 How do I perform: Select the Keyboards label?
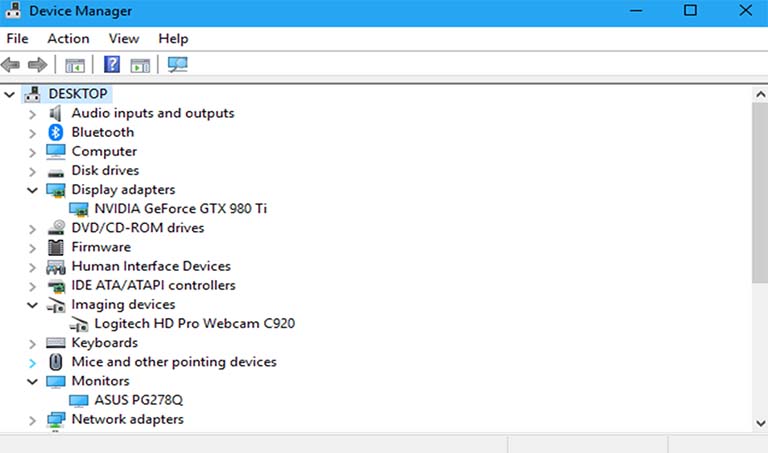pyautogui.click(x=104, y=343)
